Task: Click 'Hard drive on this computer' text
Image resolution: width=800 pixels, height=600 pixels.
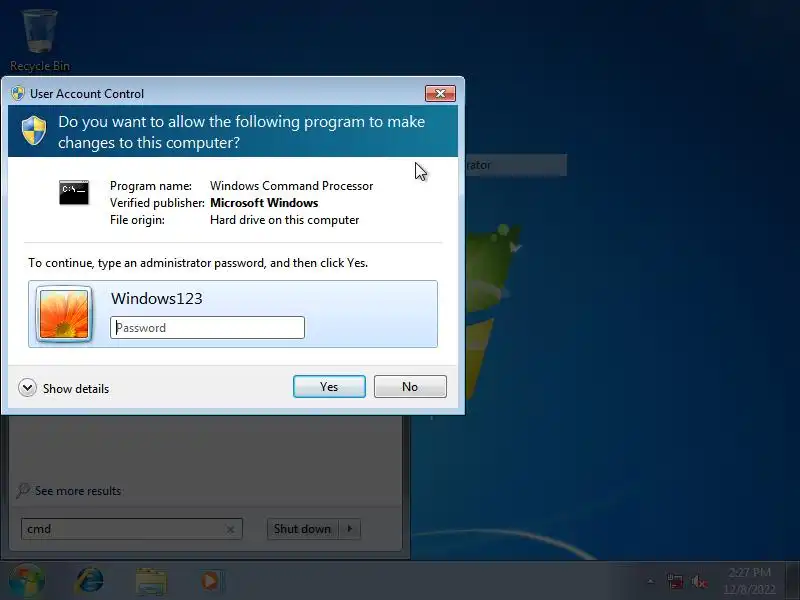Action: (285, 220)
